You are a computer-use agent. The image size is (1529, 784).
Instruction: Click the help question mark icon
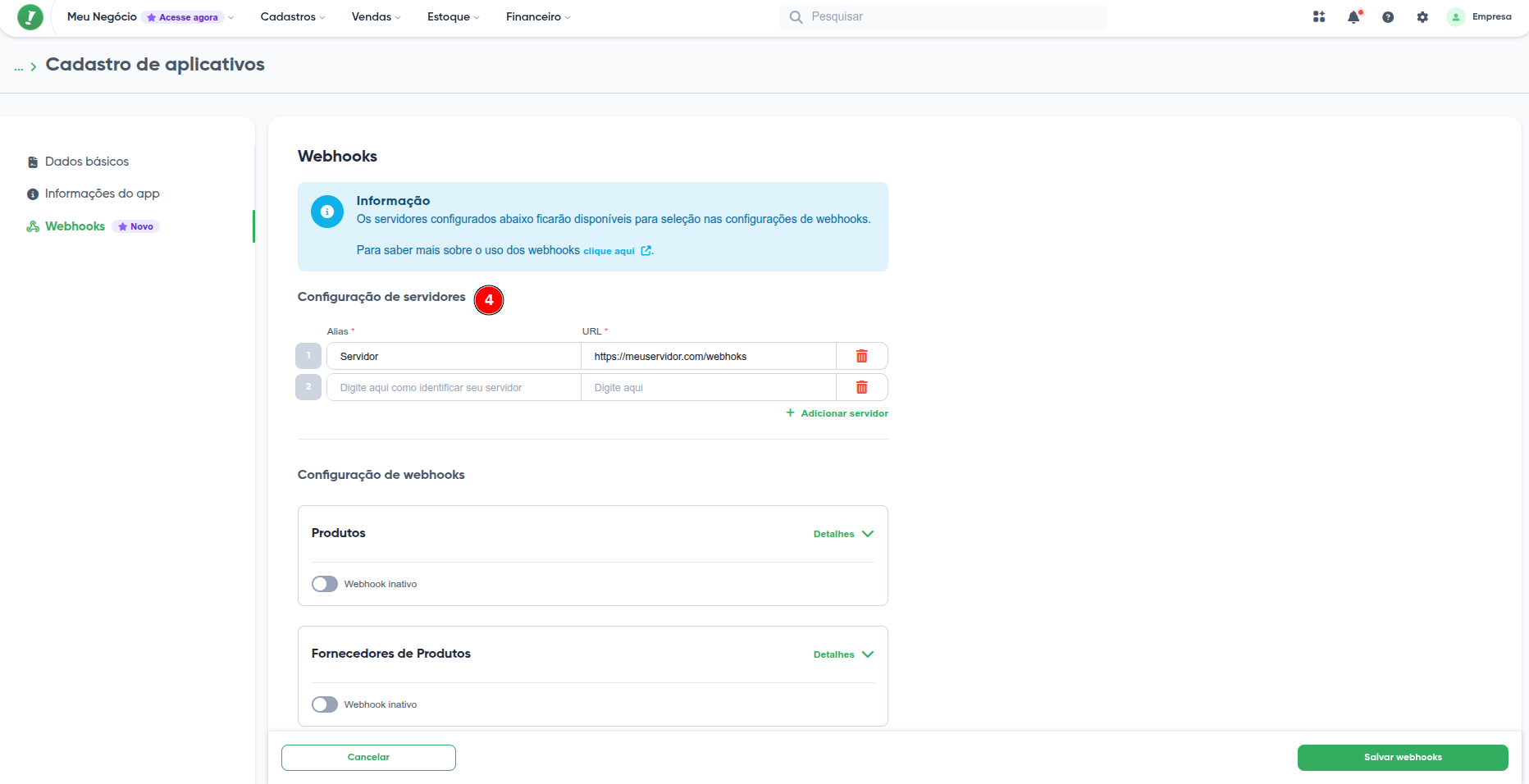[x=1388, y=17]
